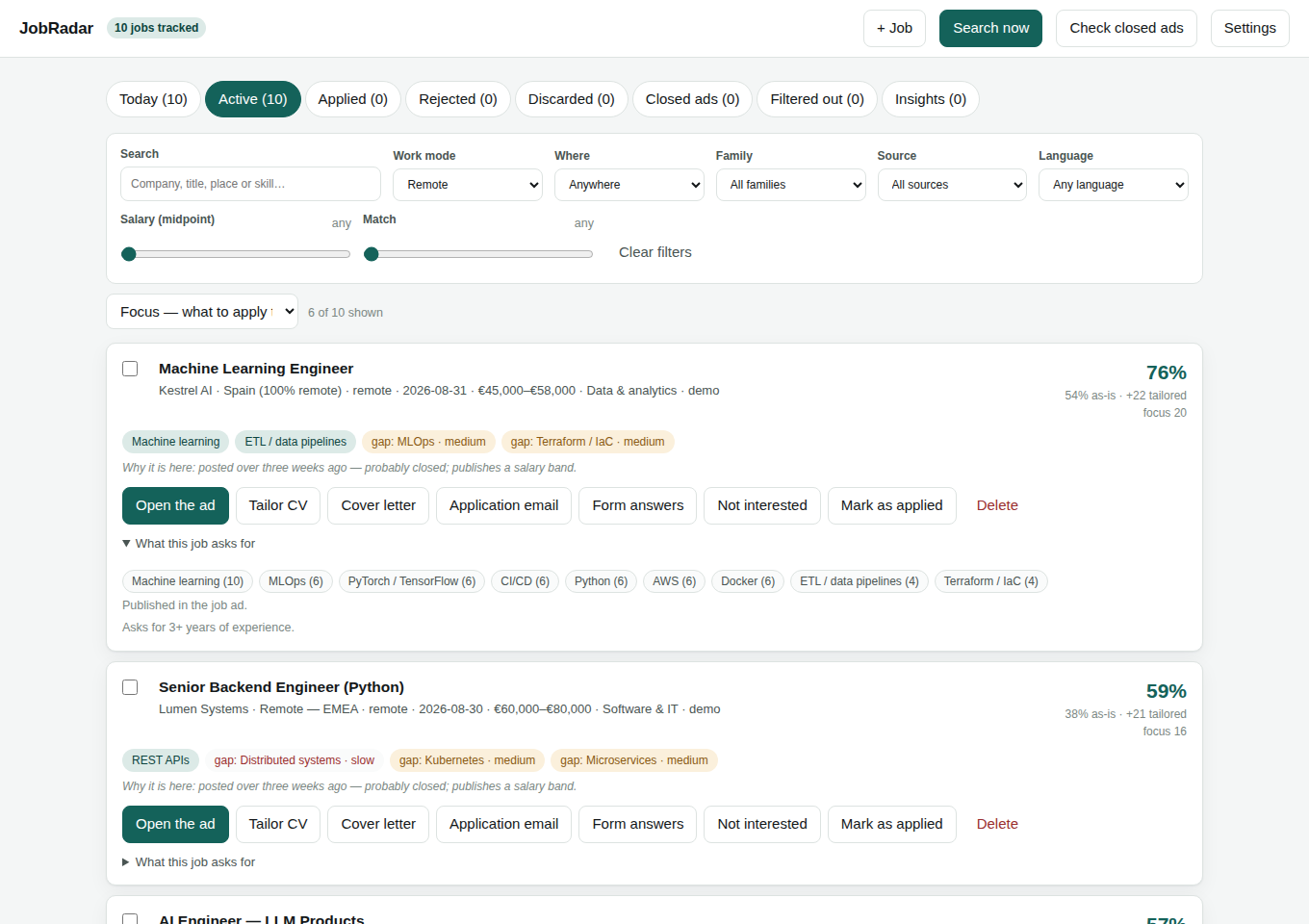The width and height of the screenshot is (1309, 924).
Task: Click the '10 jobs tracked' badge
Action: [x=156, y=28]
